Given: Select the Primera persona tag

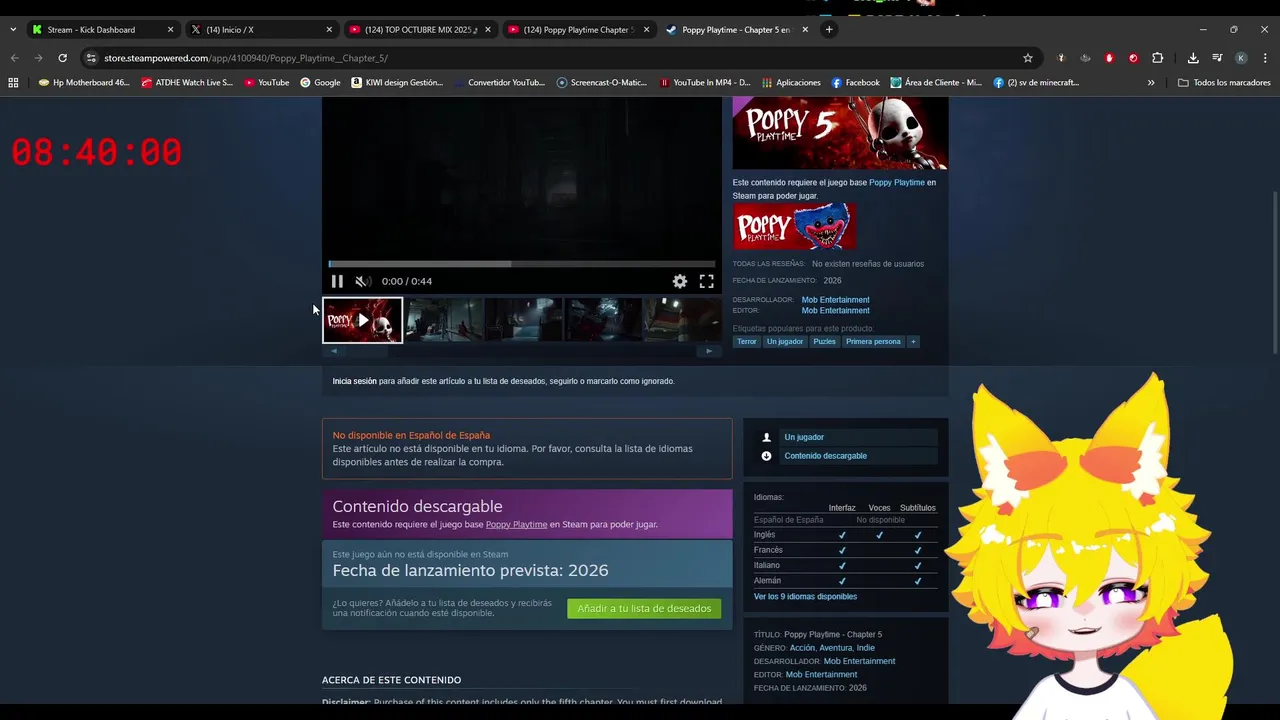Looking at the screenshot, I should [873, 342].
